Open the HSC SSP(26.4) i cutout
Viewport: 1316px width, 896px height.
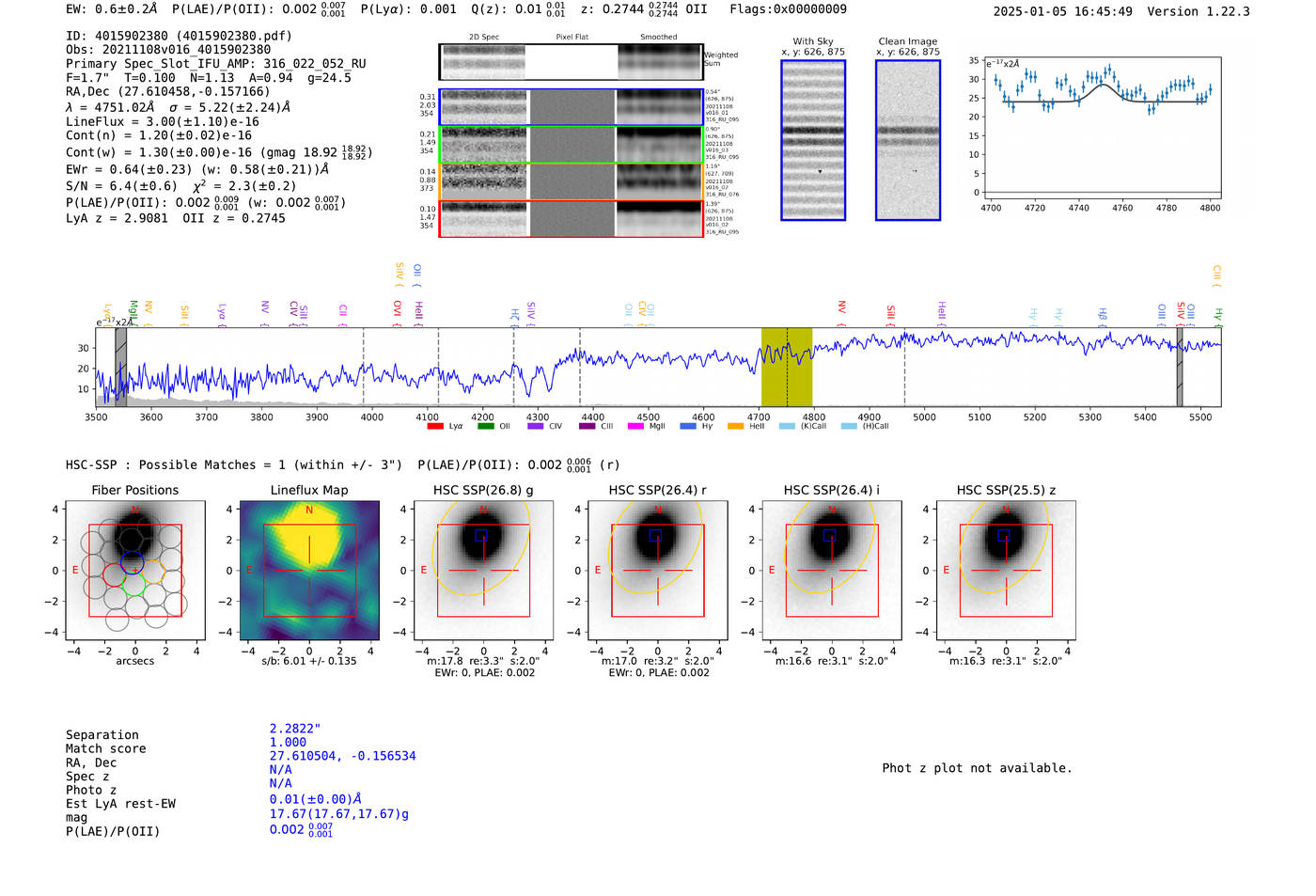pyautogui.click(x=832, y=570)
